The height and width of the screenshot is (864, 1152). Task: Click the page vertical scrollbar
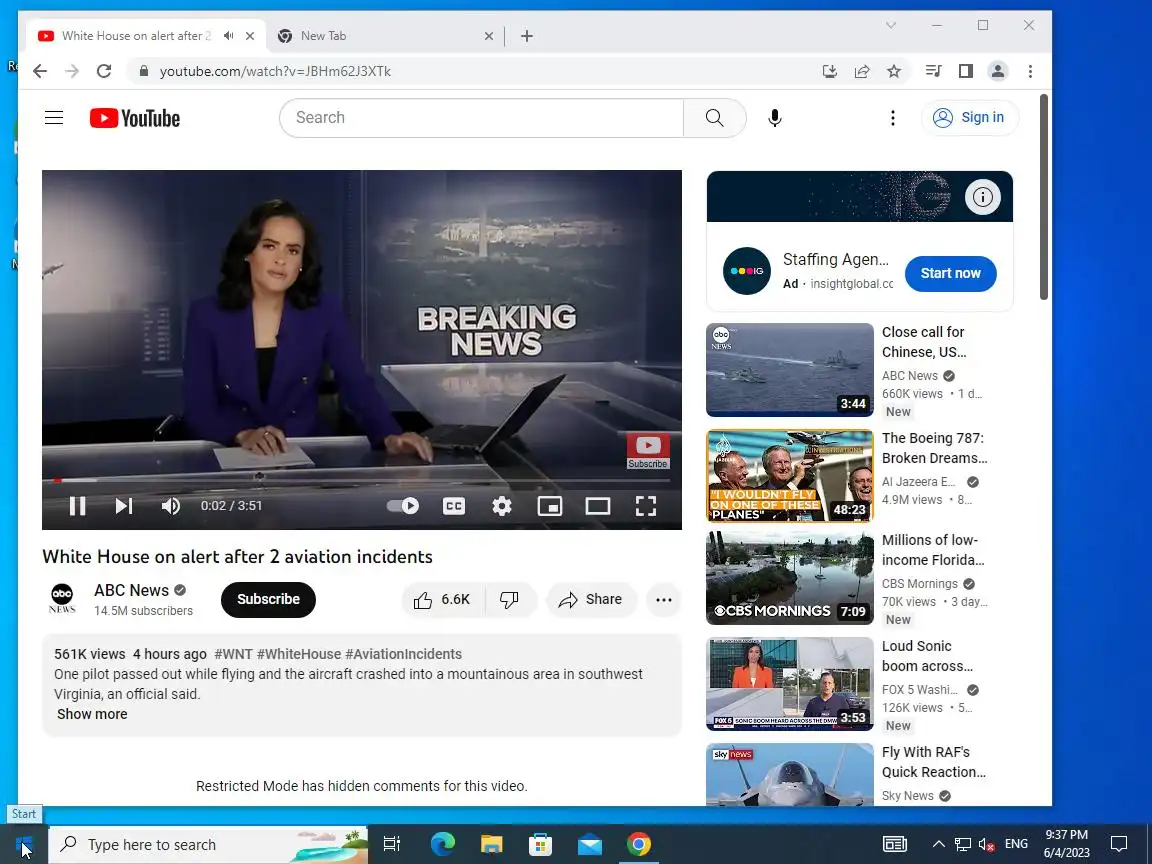click(1044, 197)
